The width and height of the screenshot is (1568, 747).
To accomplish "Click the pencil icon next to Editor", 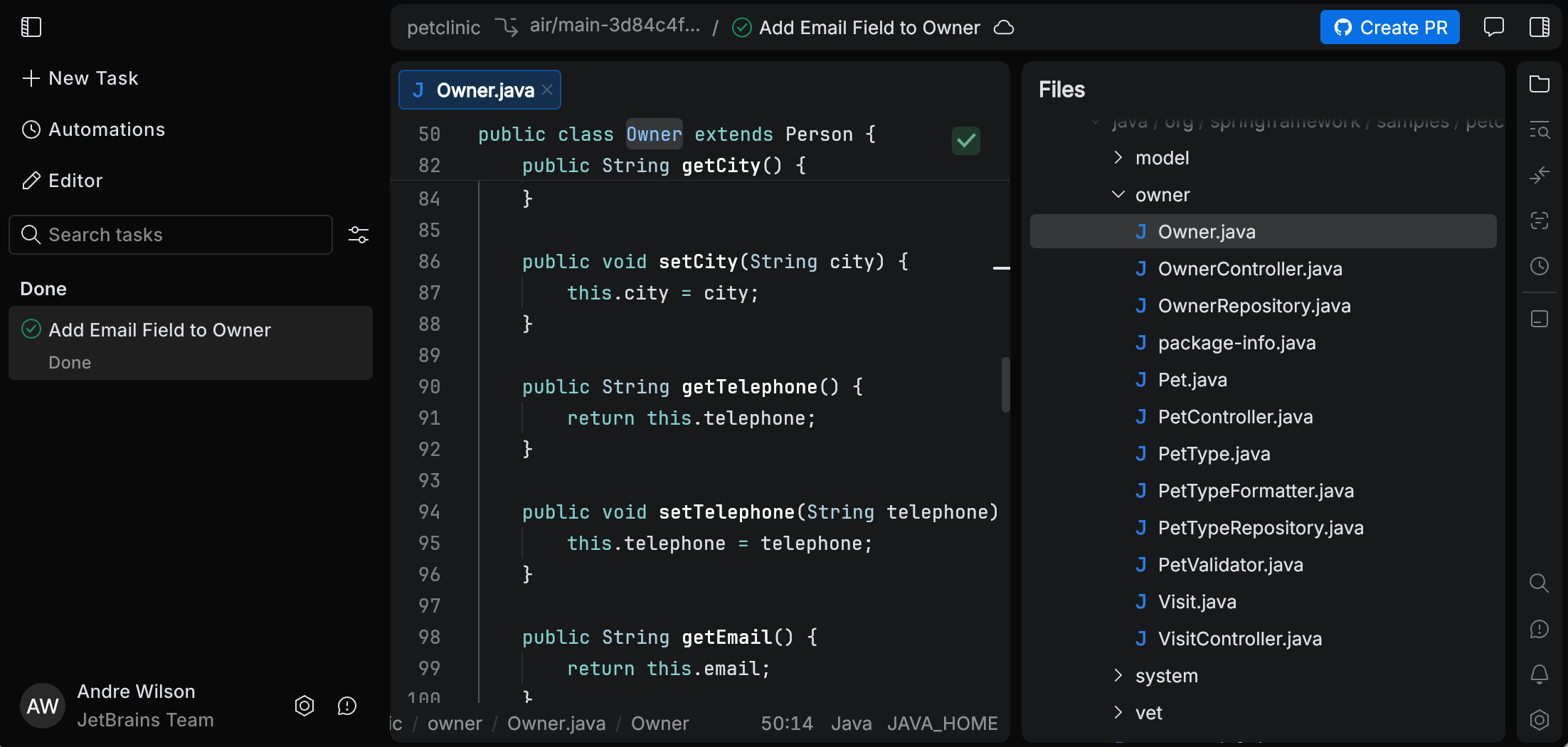I will coord(31,181).
